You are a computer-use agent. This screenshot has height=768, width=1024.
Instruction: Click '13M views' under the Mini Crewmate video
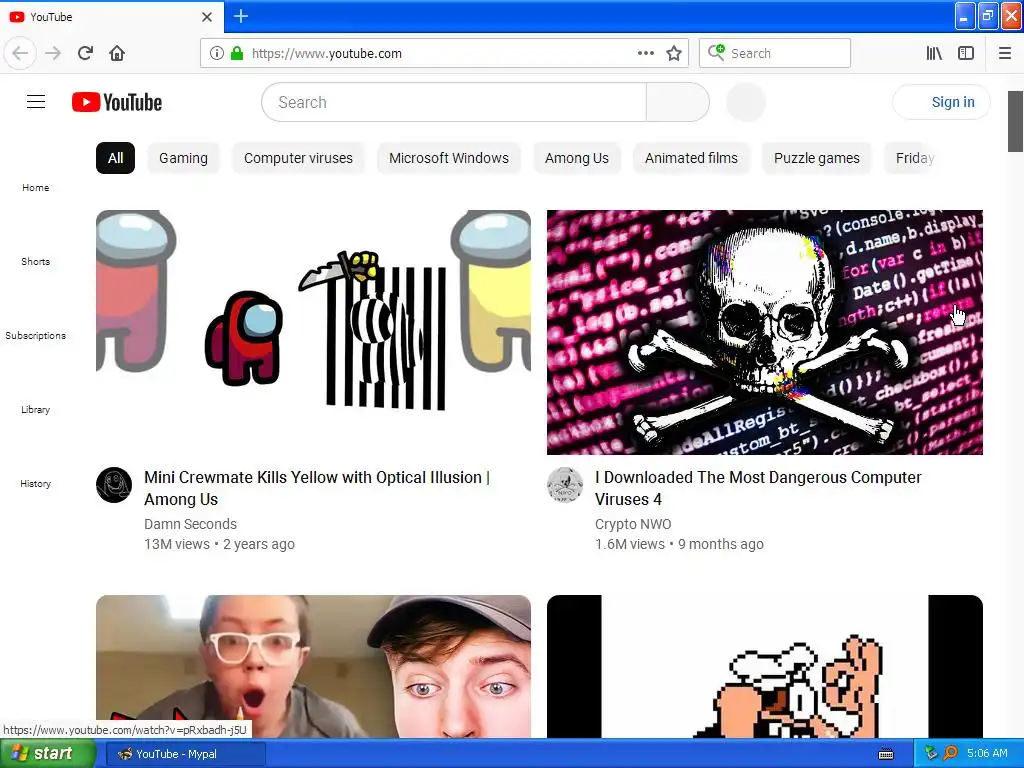(177, 544)
